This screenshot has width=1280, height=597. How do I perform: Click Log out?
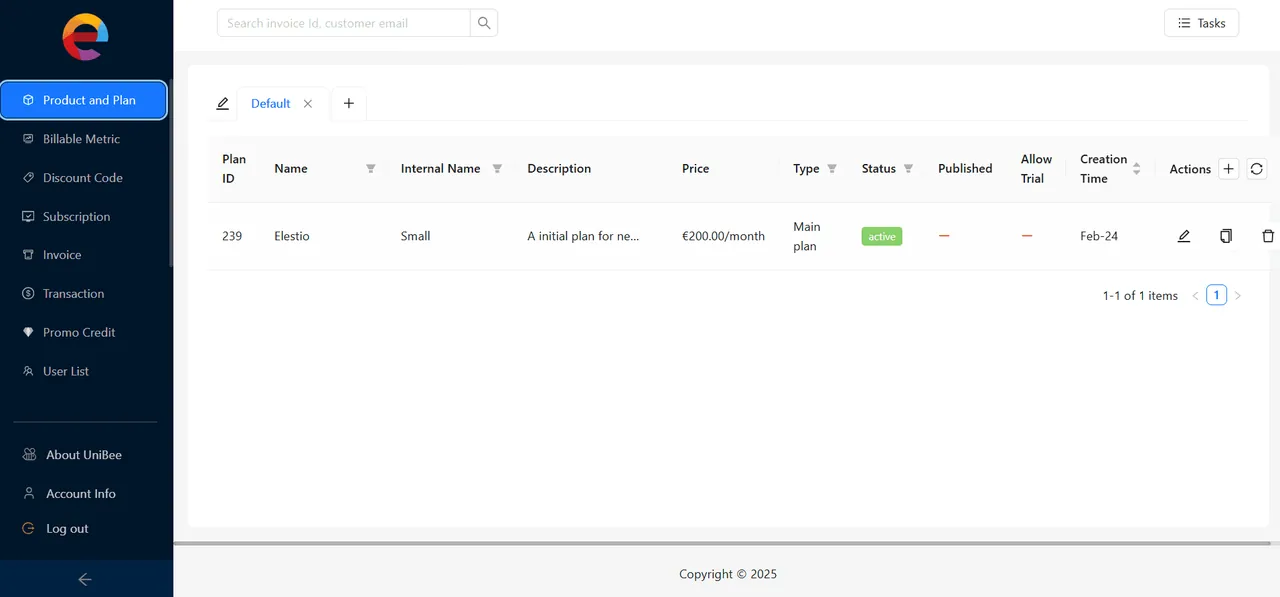coord(67,529)
